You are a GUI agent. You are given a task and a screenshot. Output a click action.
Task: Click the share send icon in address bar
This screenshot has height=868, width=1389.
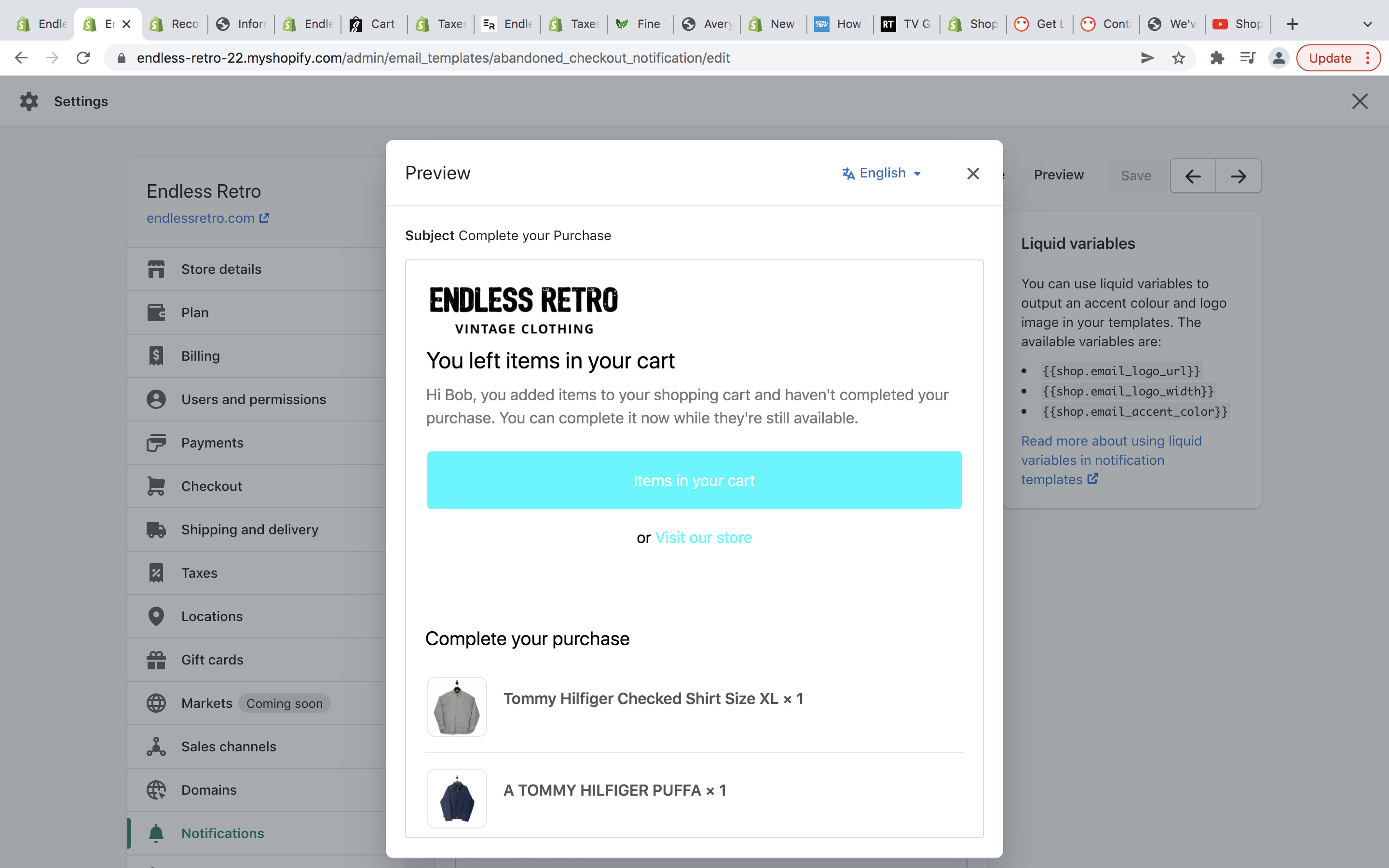click(1147, 58)
